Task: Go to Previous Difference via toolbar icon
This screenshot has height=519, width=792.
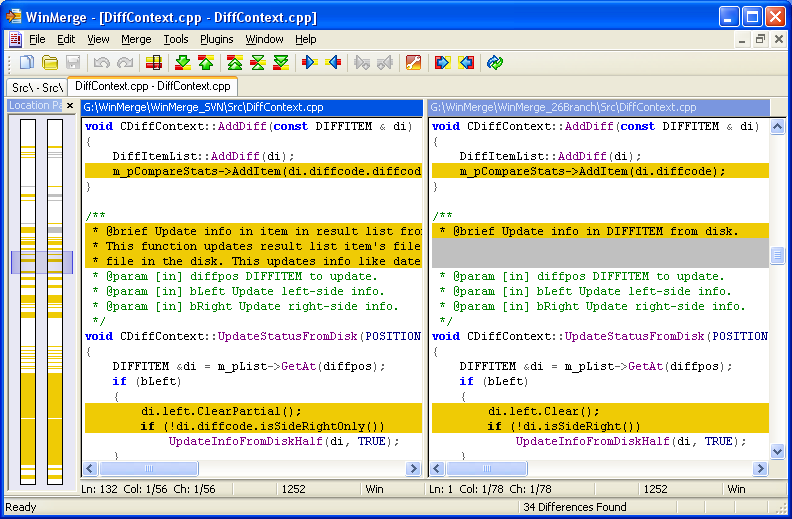Action: (205, 63)
